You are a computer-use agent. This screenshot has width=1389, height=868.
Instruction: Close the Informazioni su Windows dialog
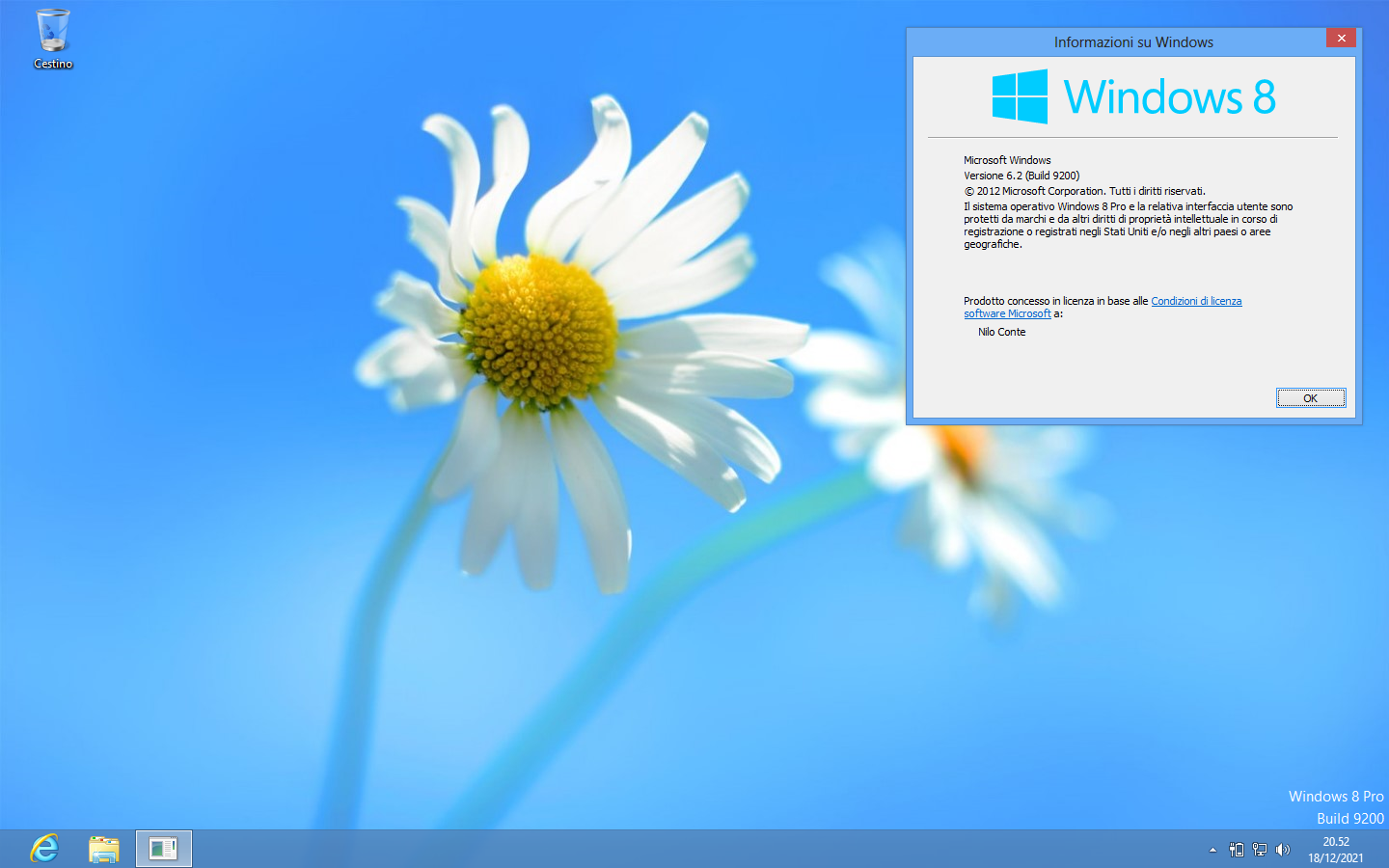pos(1341,38)
